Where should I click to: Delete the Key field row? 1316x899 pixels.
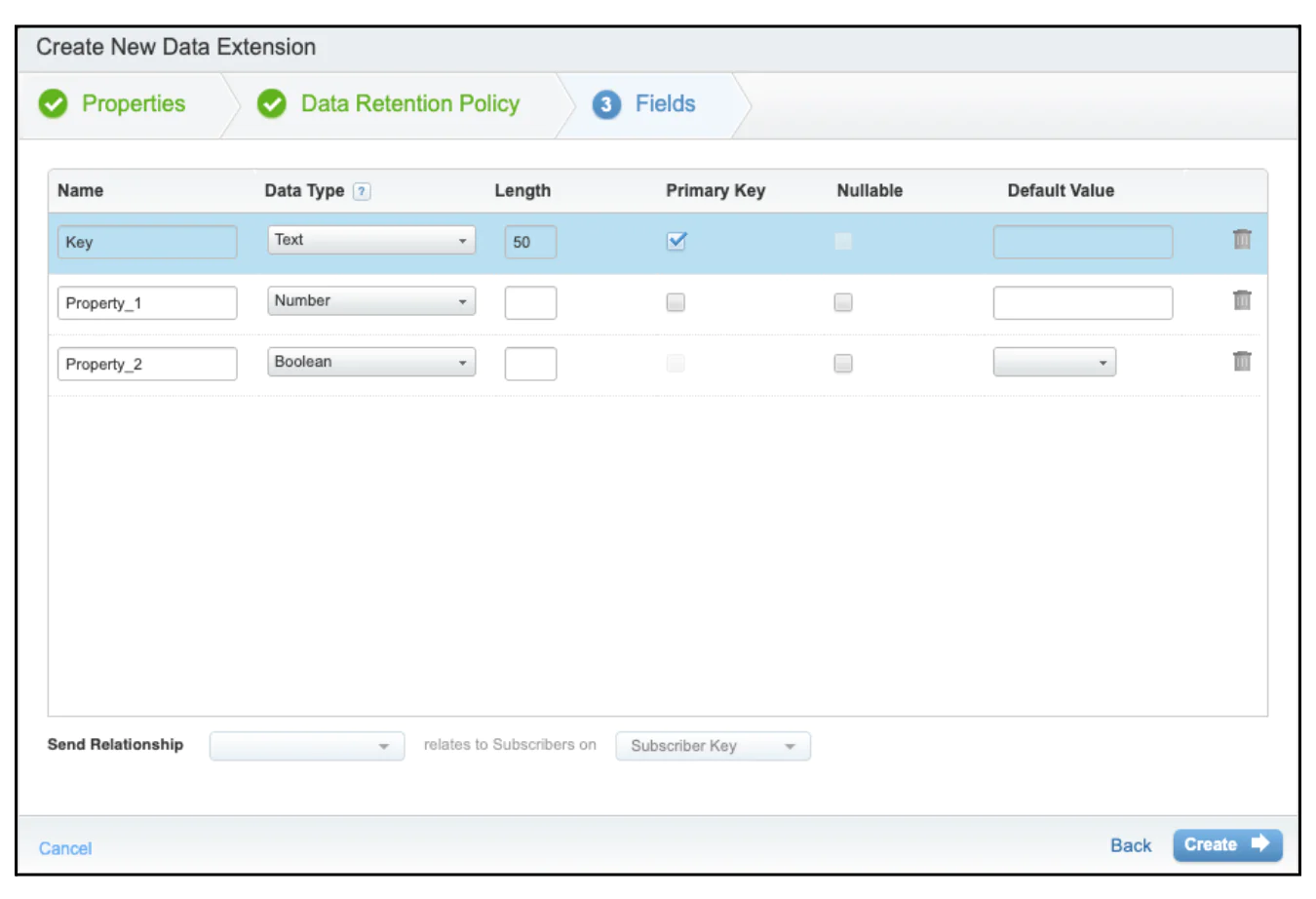1241,238
